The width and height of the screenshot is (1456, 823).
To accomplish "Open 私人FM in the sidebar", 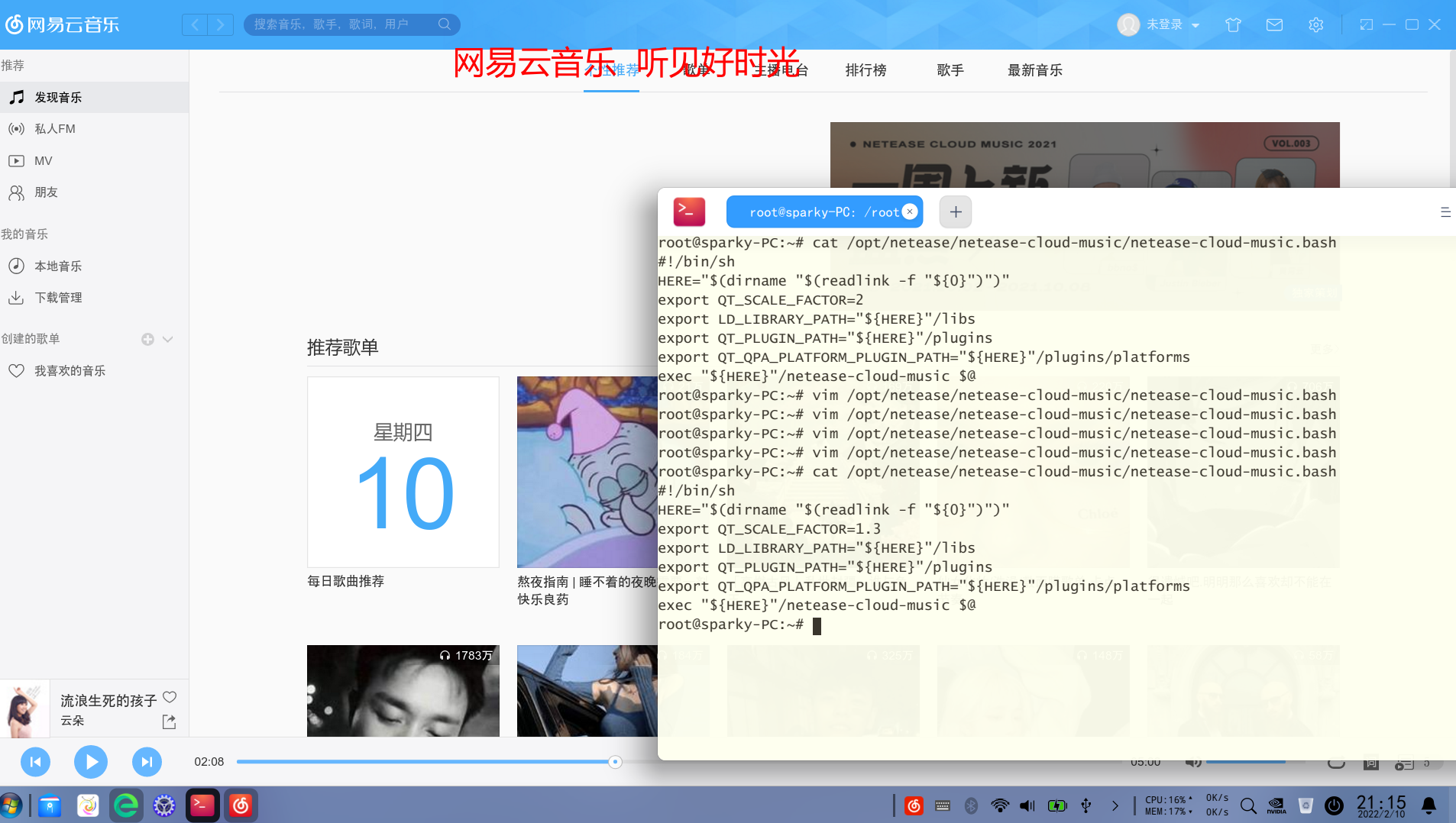I will (94, 129).
